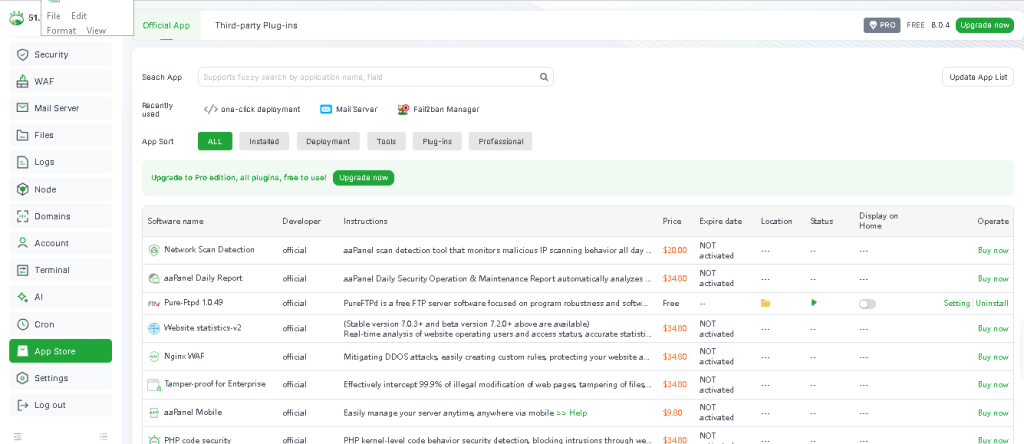This screenshot has width=1024, height=444.
Task: Click Buy now for aaPanel Daily Report
Action: point(993,278)
